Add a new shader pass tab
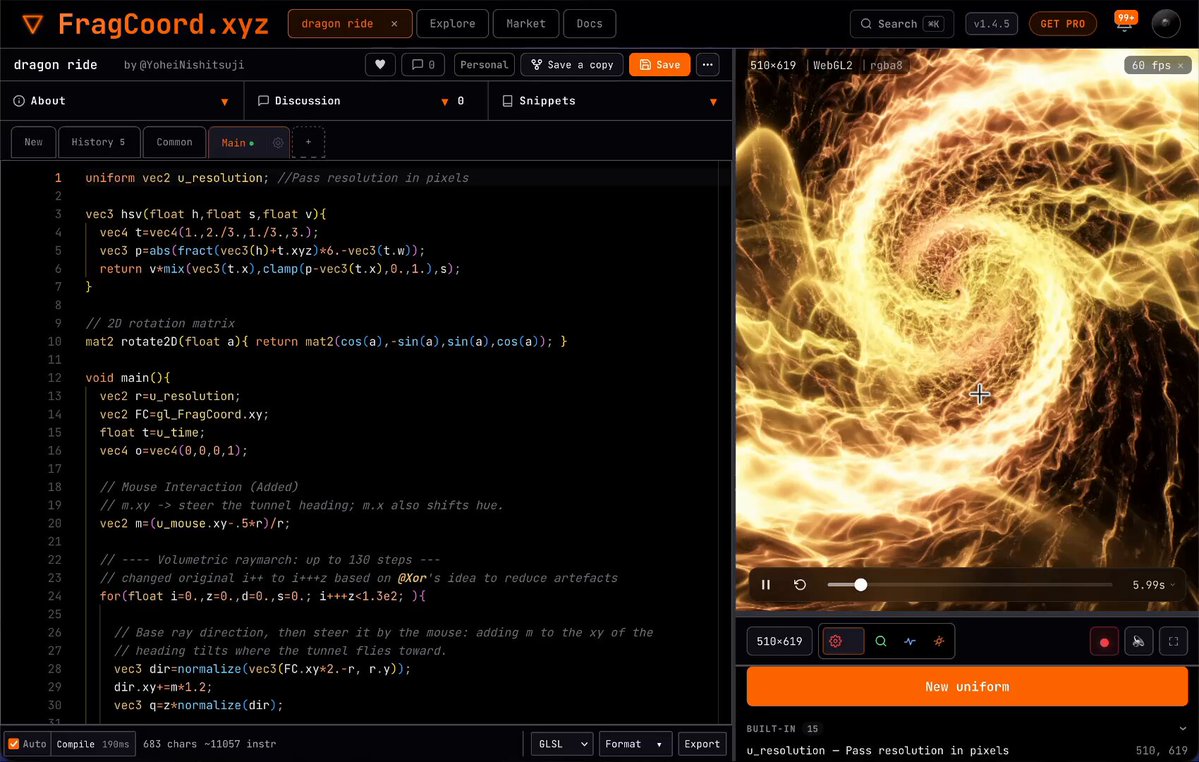1199x762 pixels. click(x=308, y=142)
